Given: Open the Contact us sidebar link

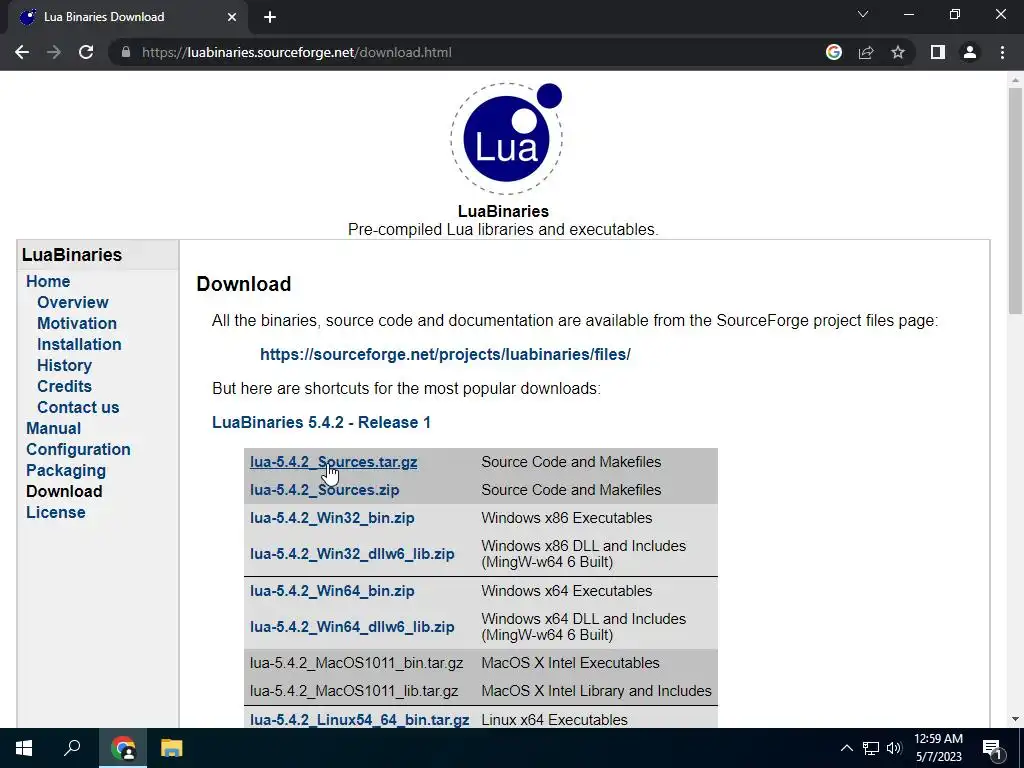Looking at the screenshot, I should pyautogui.click(x=78, y=408).
